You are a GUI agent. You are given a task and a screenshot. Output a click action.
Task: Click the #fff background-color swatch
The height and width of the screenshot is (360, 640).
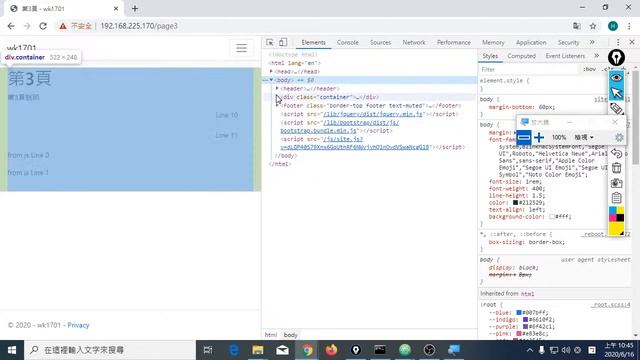(x=551, y=217)
